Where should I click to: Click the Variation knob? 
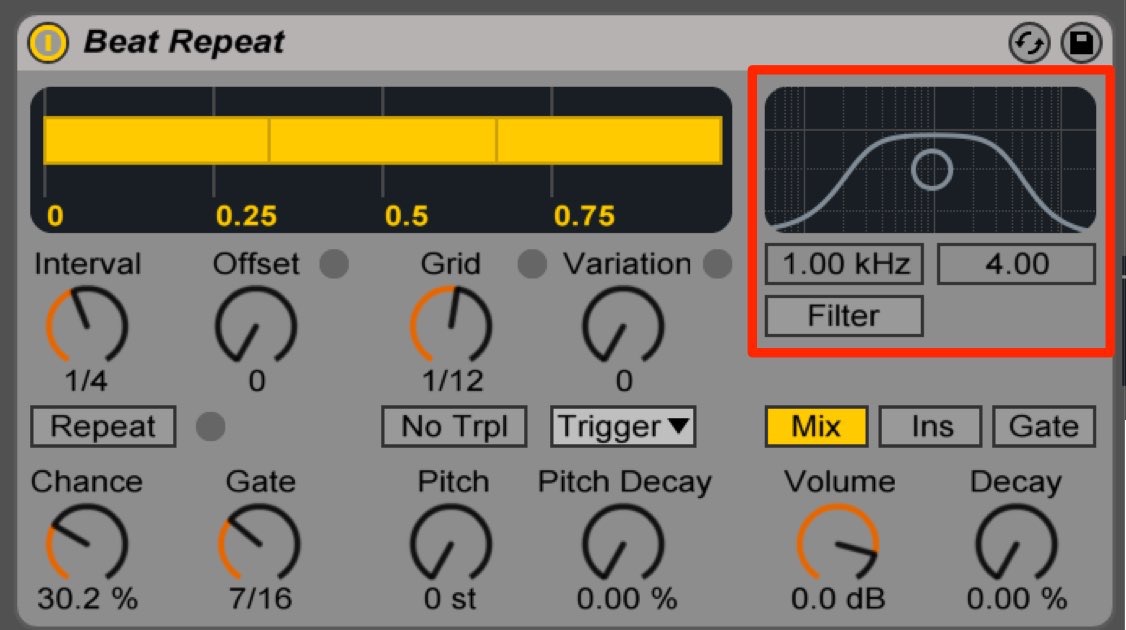(x=623, y=325)
